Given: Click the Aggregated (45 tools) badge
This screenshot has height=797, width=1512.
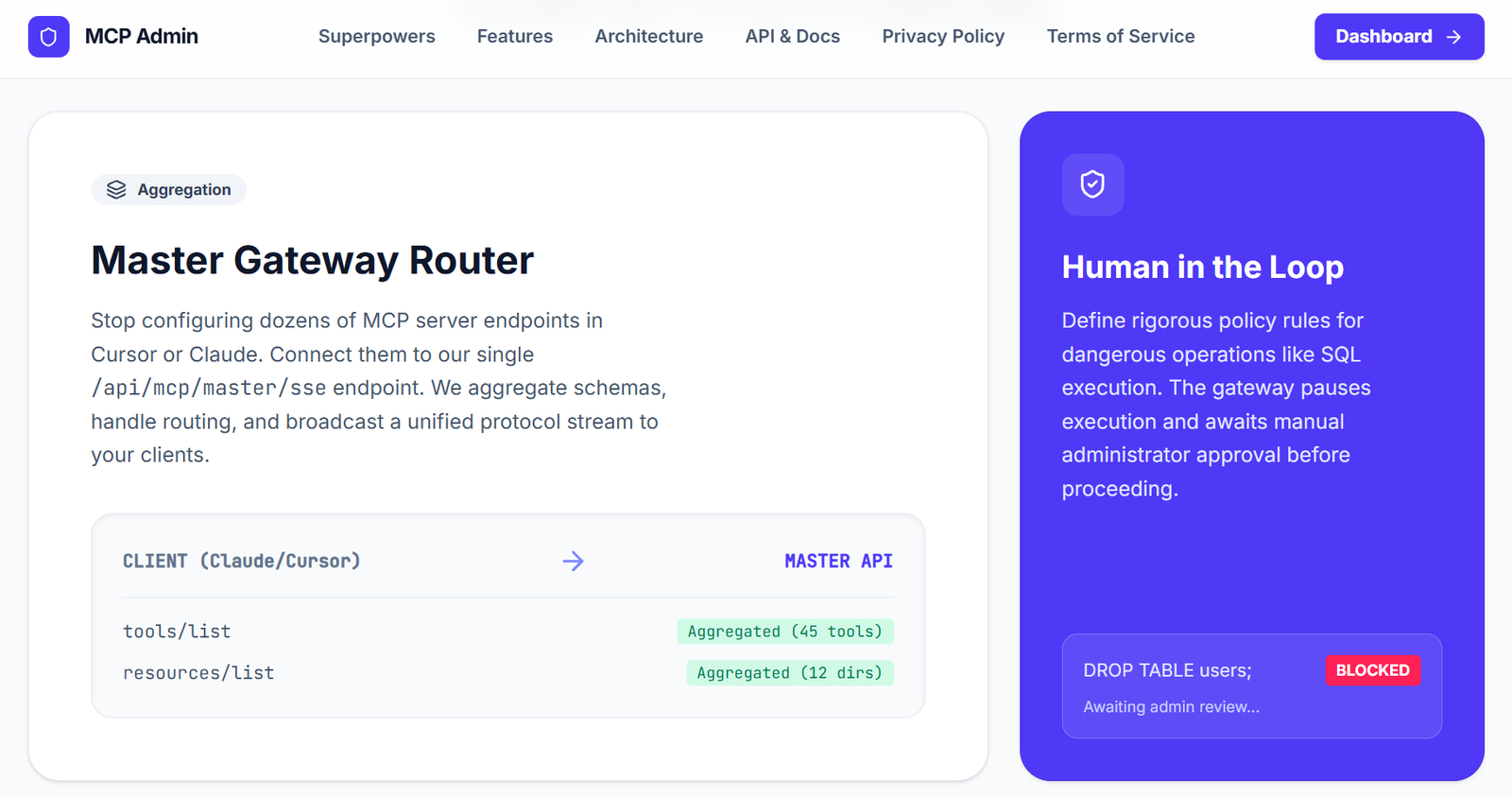Looking at the screenshot, I should click(785, 632).
